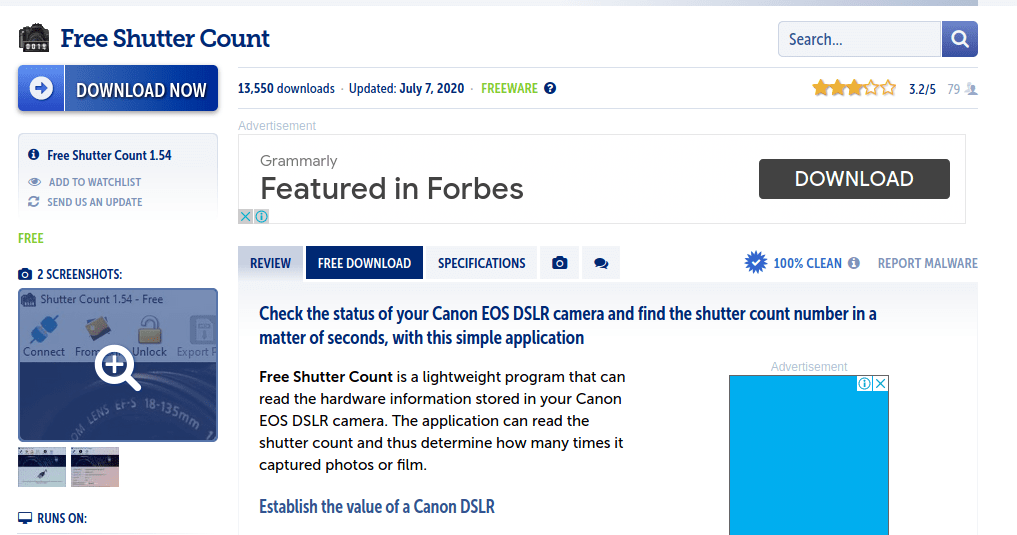The image size is (1017, 535).
Task: Toggle Add to Watchlist
Action: tap(94, 182)
